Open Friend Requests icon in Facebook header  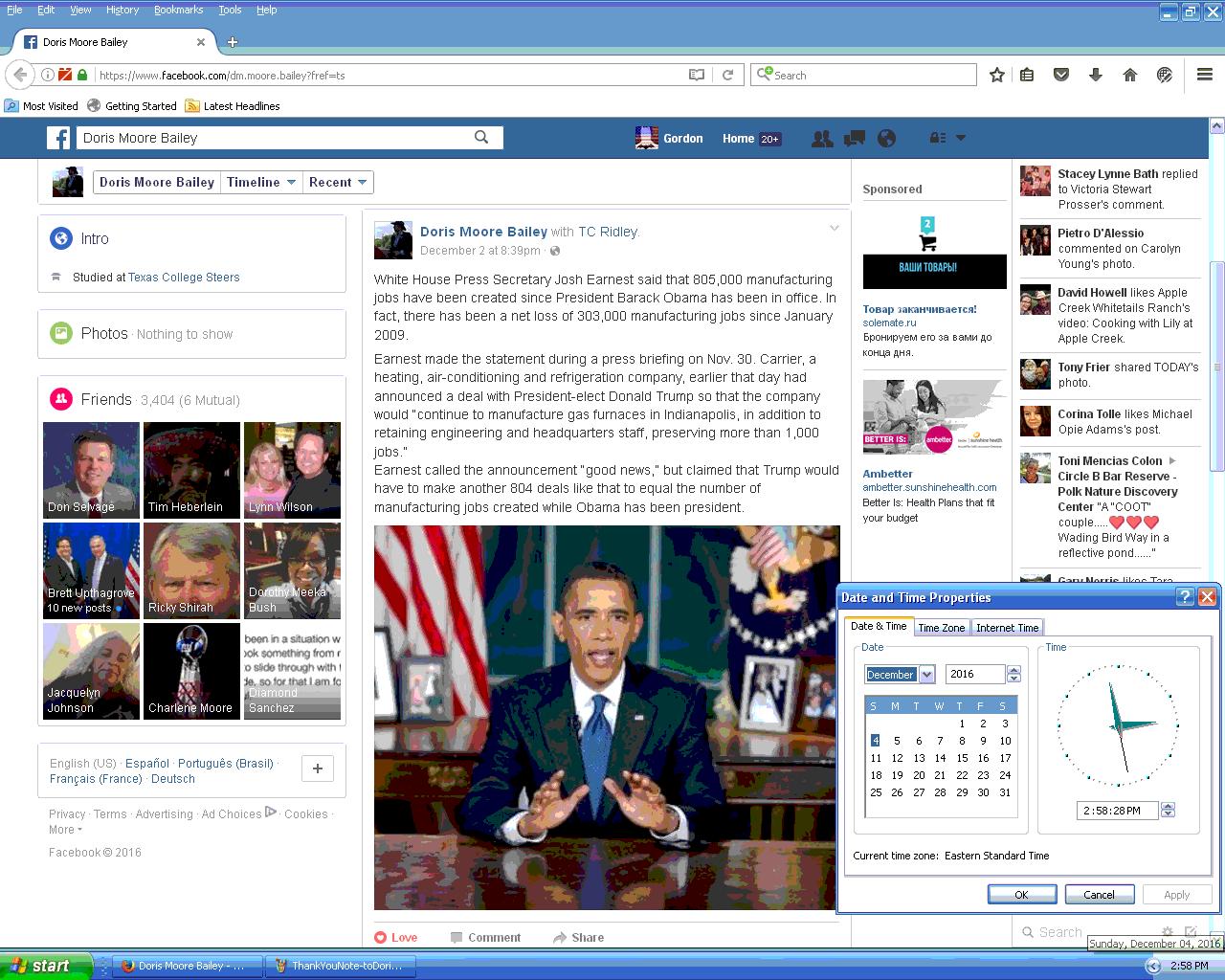pyautogui.click(x=821, y=139)
